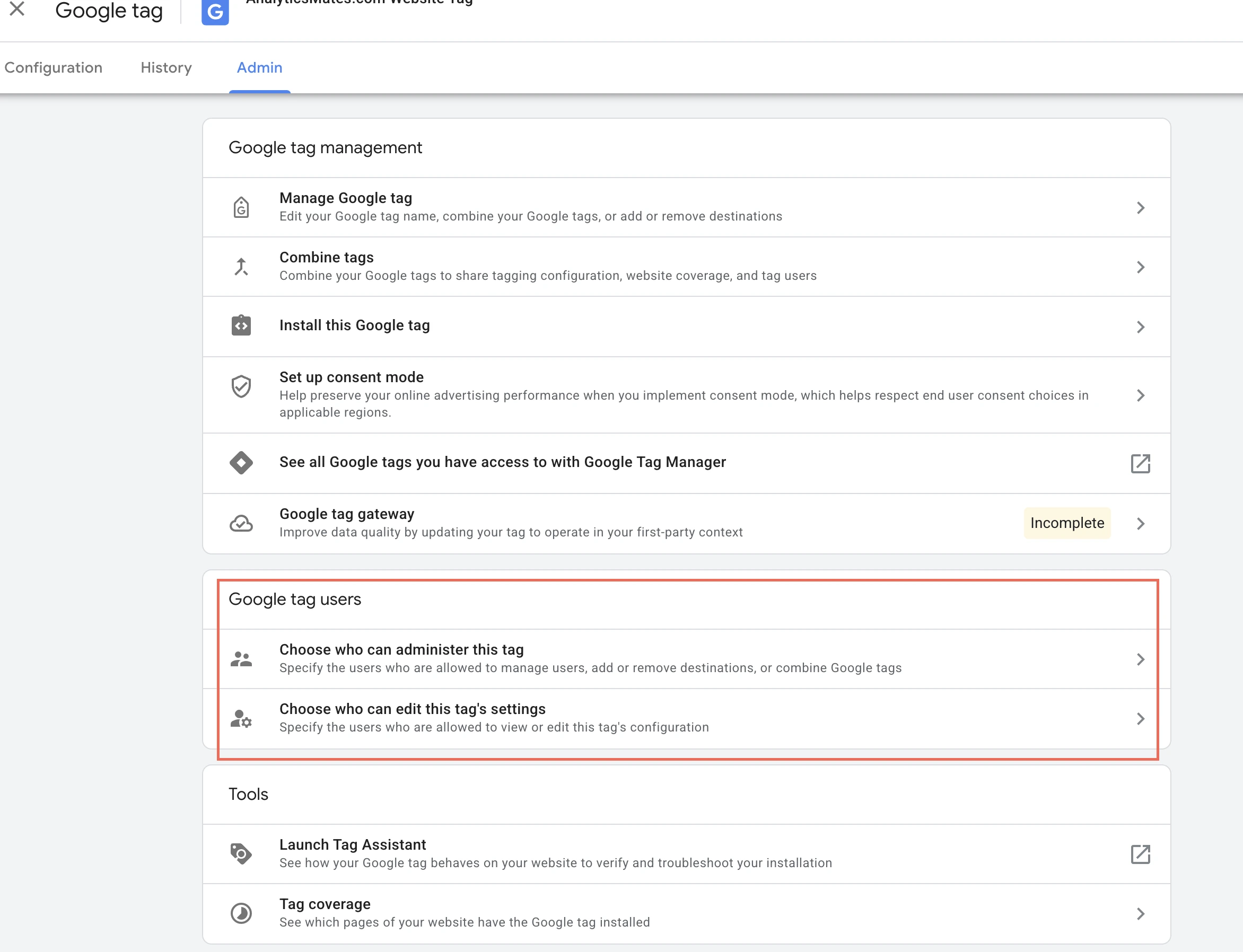Viewport: 1243px width, 952px height.
Task: Click 'Edit your Google tag name' description
Action: [x=530, y=216]
